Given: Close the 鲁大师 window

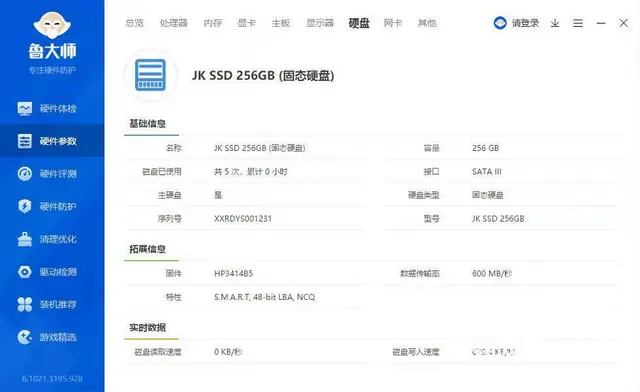Looking at the screenshot, I should pyautogui.click(x=624, y=23).
